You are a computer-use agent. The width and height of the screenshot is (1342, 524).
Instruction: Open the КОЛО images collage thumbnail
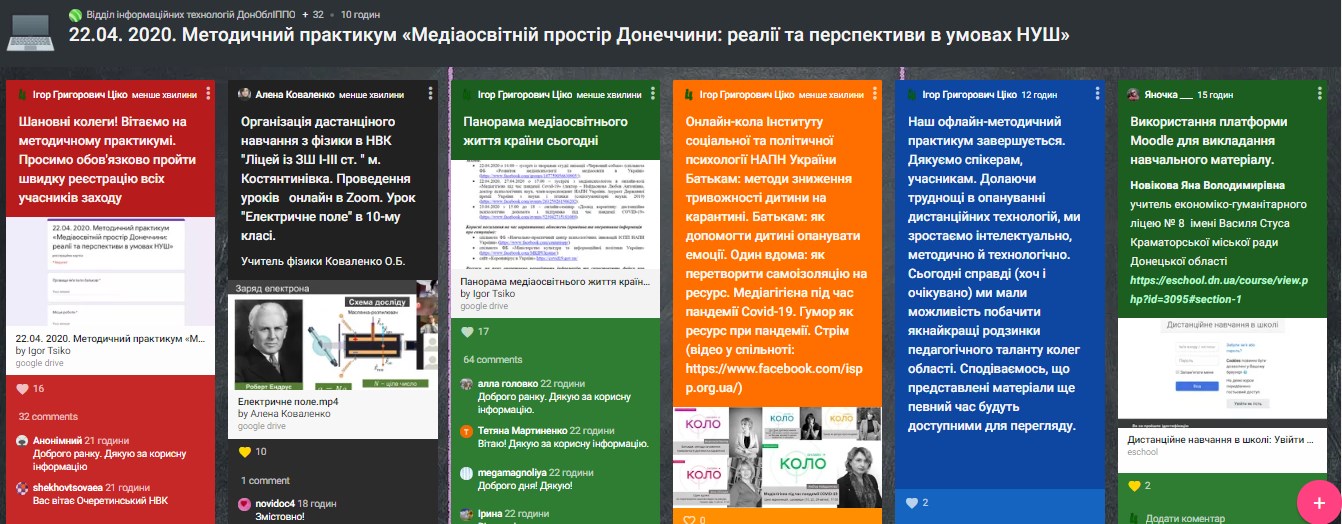777,455
